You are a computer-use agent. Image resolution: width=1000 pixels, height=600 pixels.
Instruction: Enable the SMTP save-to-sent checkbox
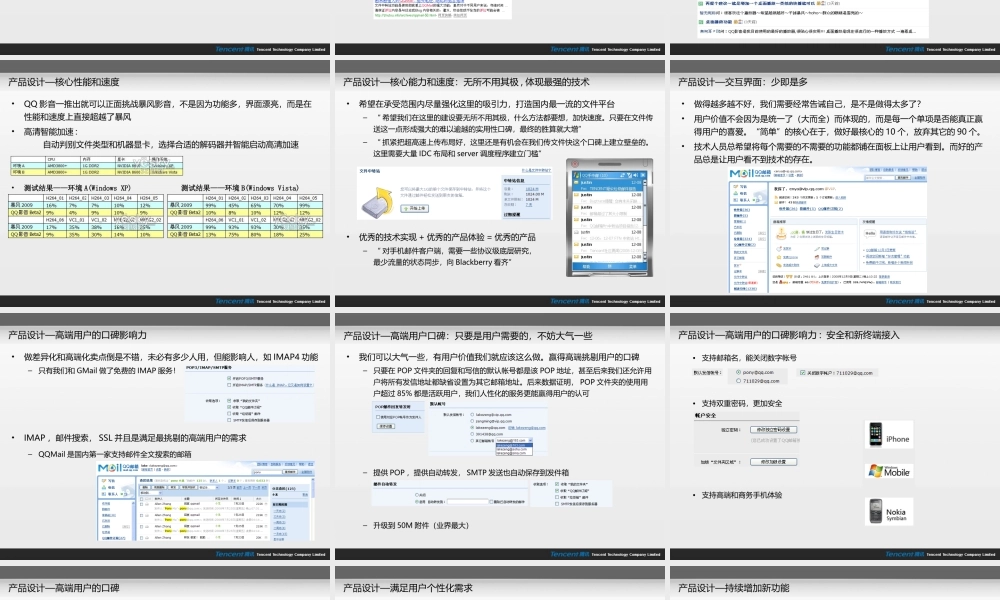556,505
